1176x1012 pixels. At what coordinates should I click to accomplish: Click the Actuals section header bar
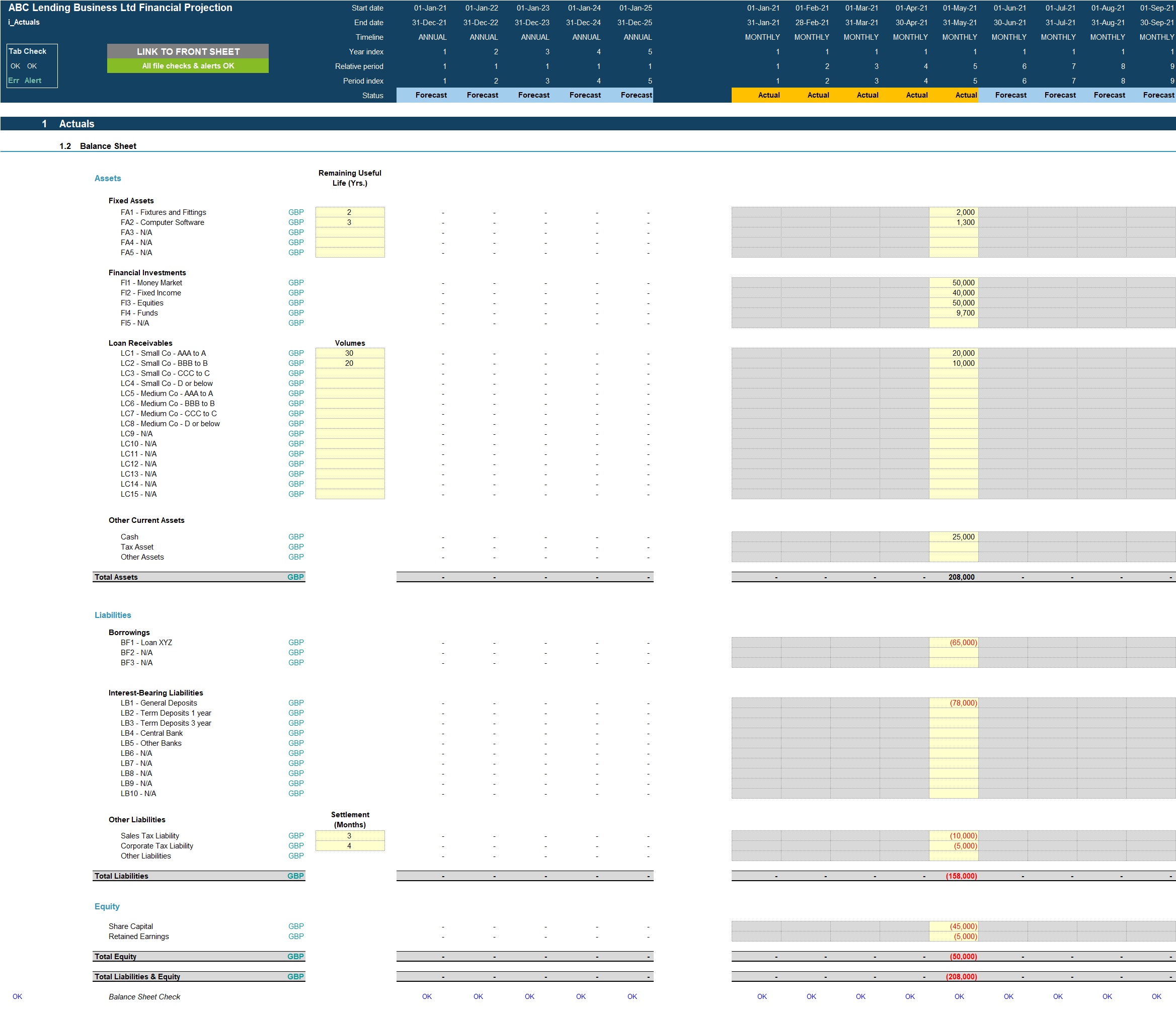click(588, 124)
